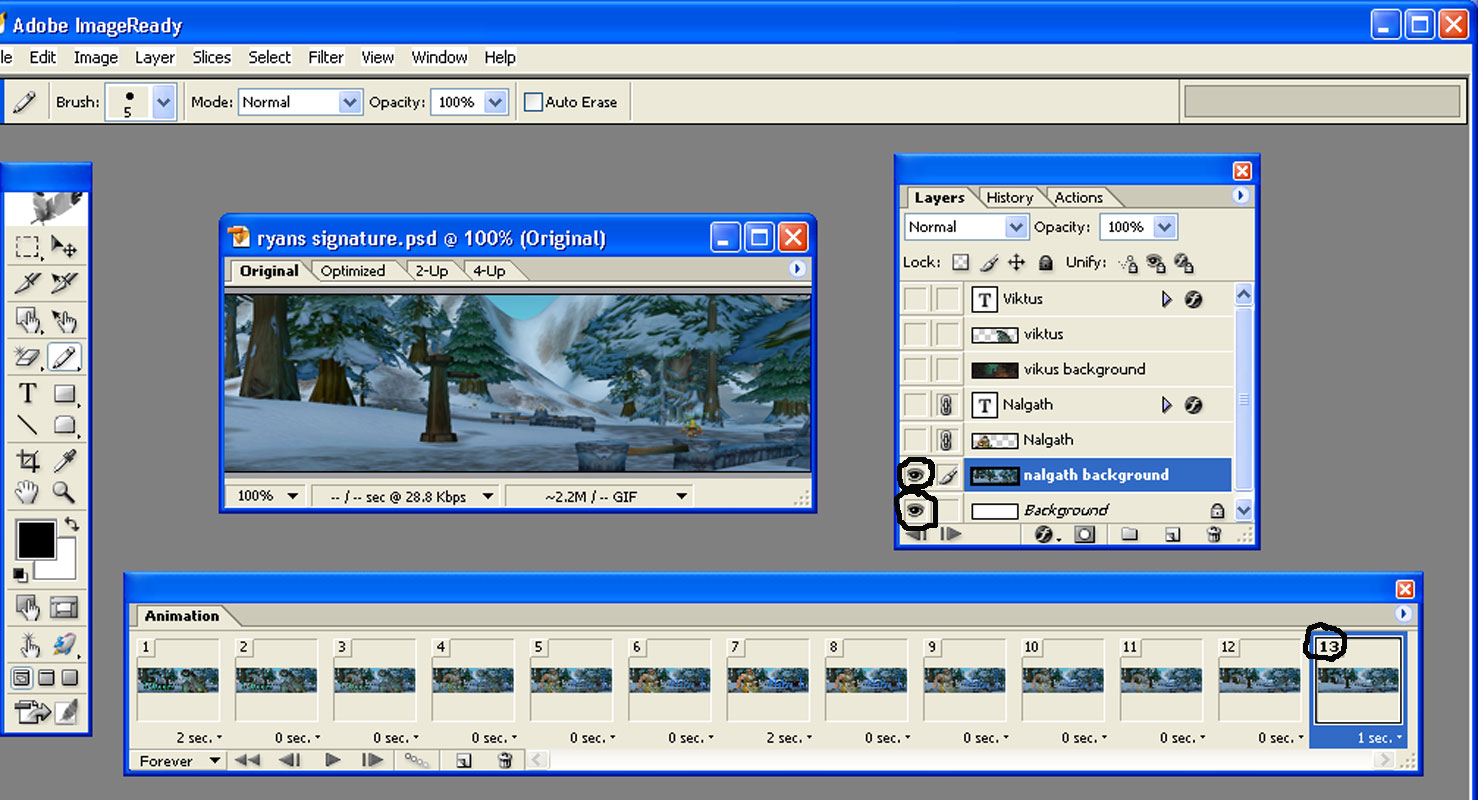Open the Brush preset dropdown
1478x800 pixels.
coord(164,102)
